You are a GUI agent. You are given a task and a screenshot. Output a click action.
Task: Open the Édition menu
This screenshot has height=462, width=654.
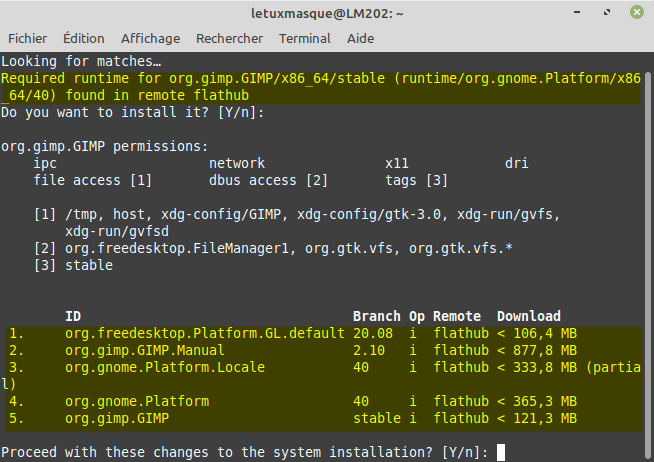[84, 38]
